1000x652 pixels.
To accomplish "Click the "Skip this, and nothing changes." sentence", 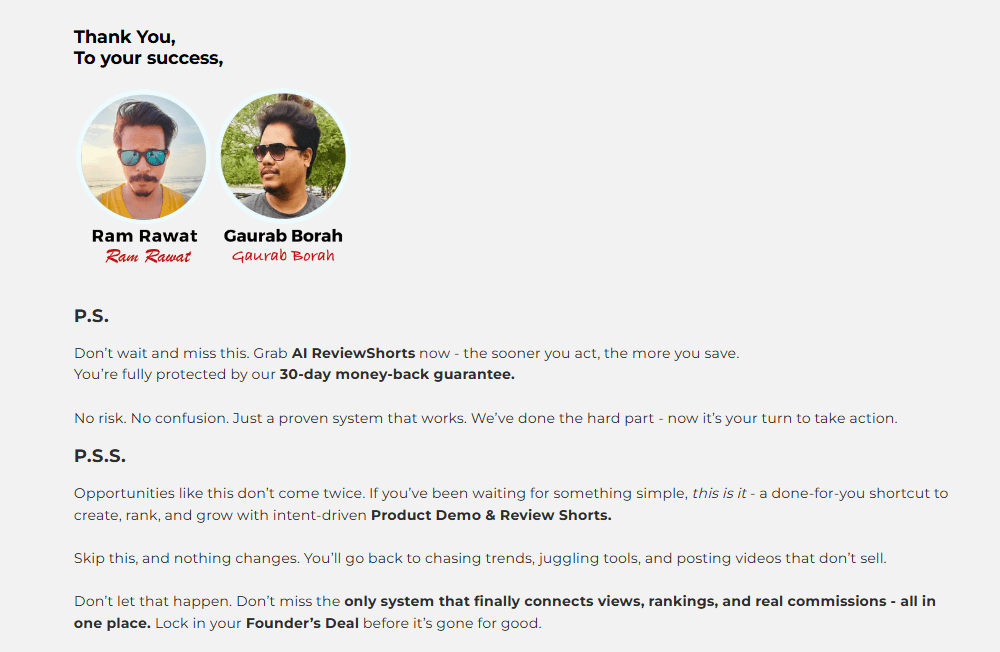I will (188, 559).
